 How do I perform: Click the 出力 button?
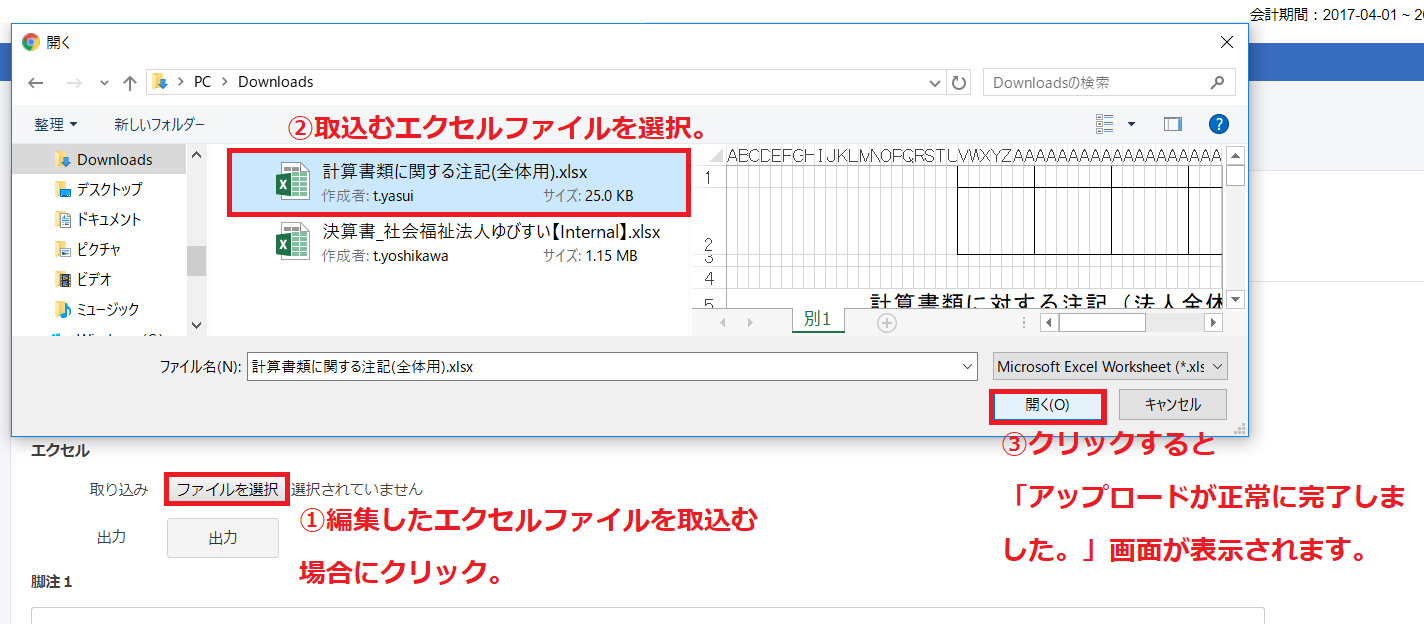click(223, 538)
